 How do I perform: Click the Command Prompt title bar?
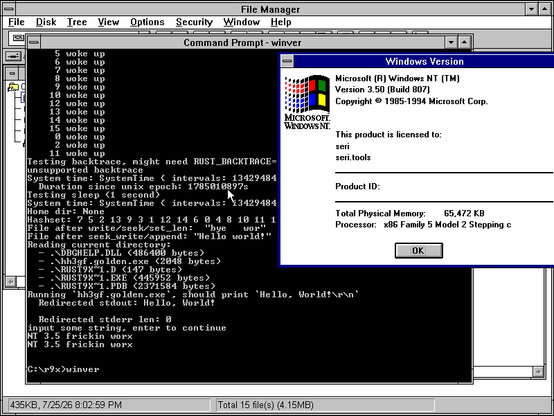[242, 42]
